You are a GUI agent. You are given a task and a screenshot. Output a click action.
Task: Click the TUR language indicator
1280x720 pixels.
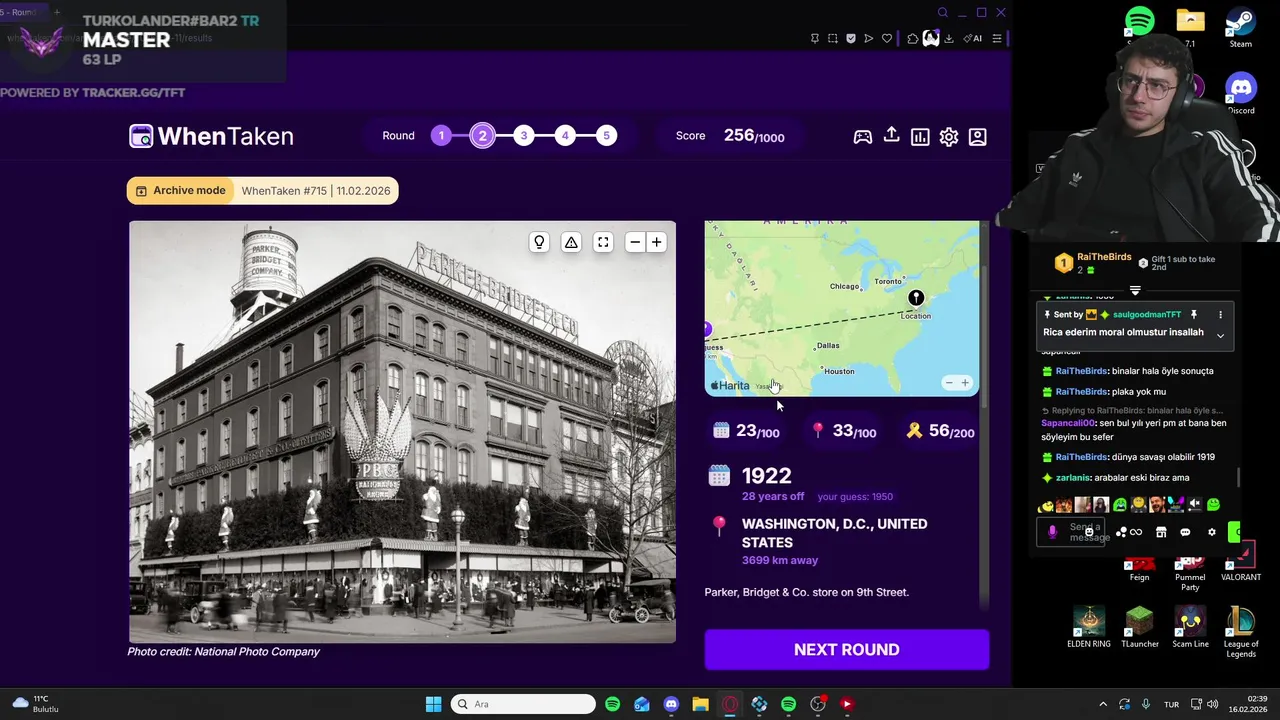pyautogui.click(x=1171, y=704)
